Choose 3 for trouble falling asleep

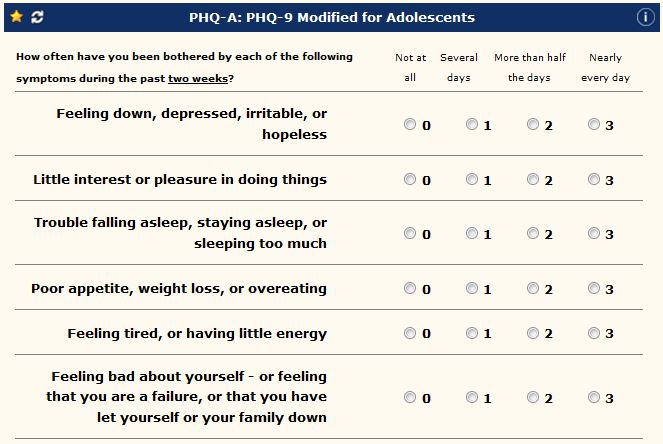(x=594, y=234)
